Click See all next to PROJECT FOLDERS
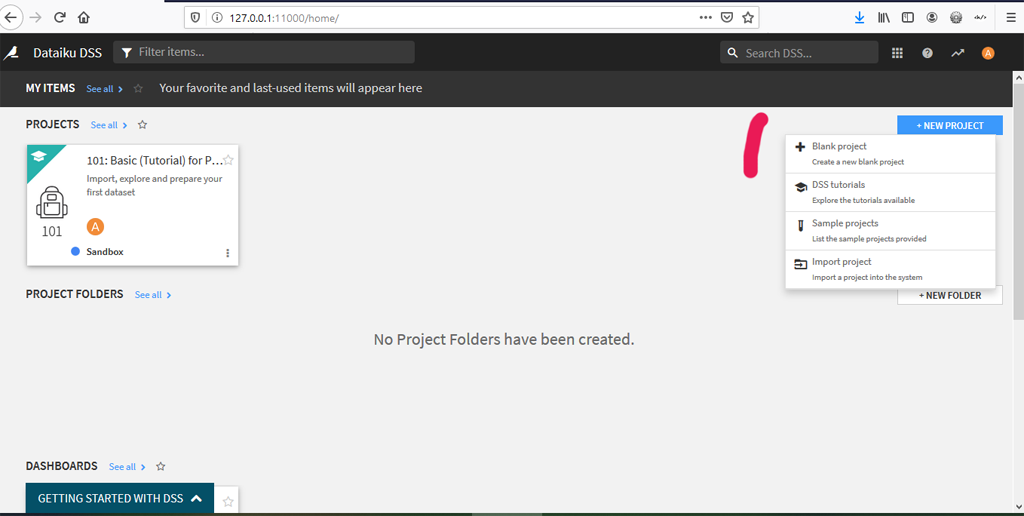Screen dimensions: 1024x516 (x=153, y=295)
